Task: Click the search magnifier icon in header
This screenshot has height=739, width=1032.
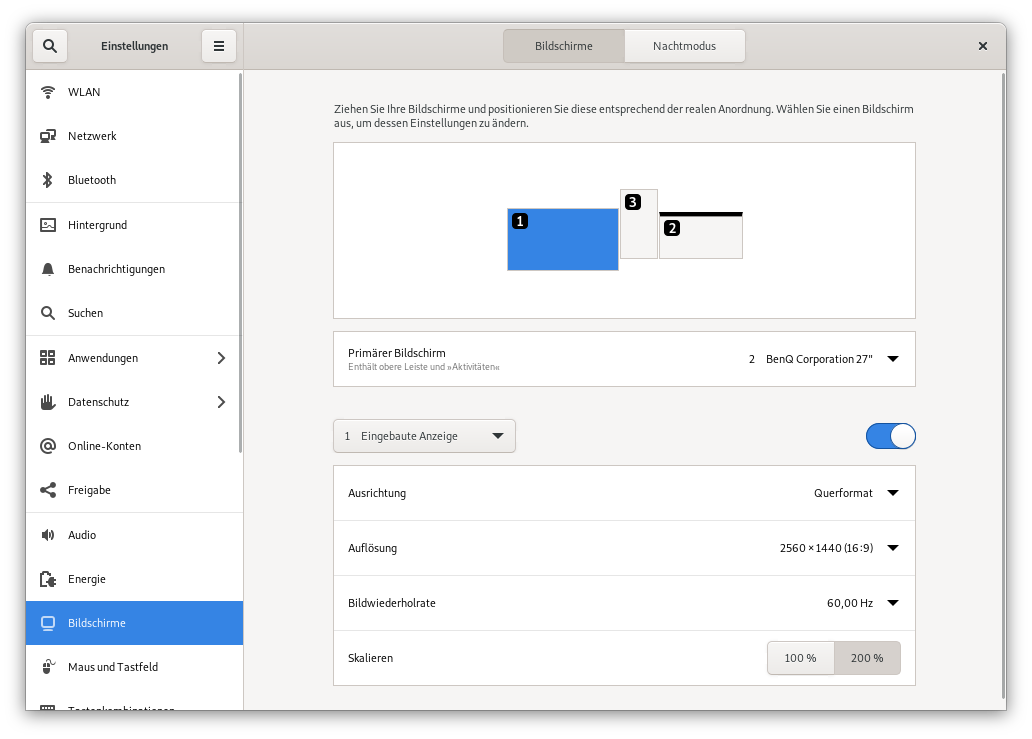Action: (x=50, y=46)
